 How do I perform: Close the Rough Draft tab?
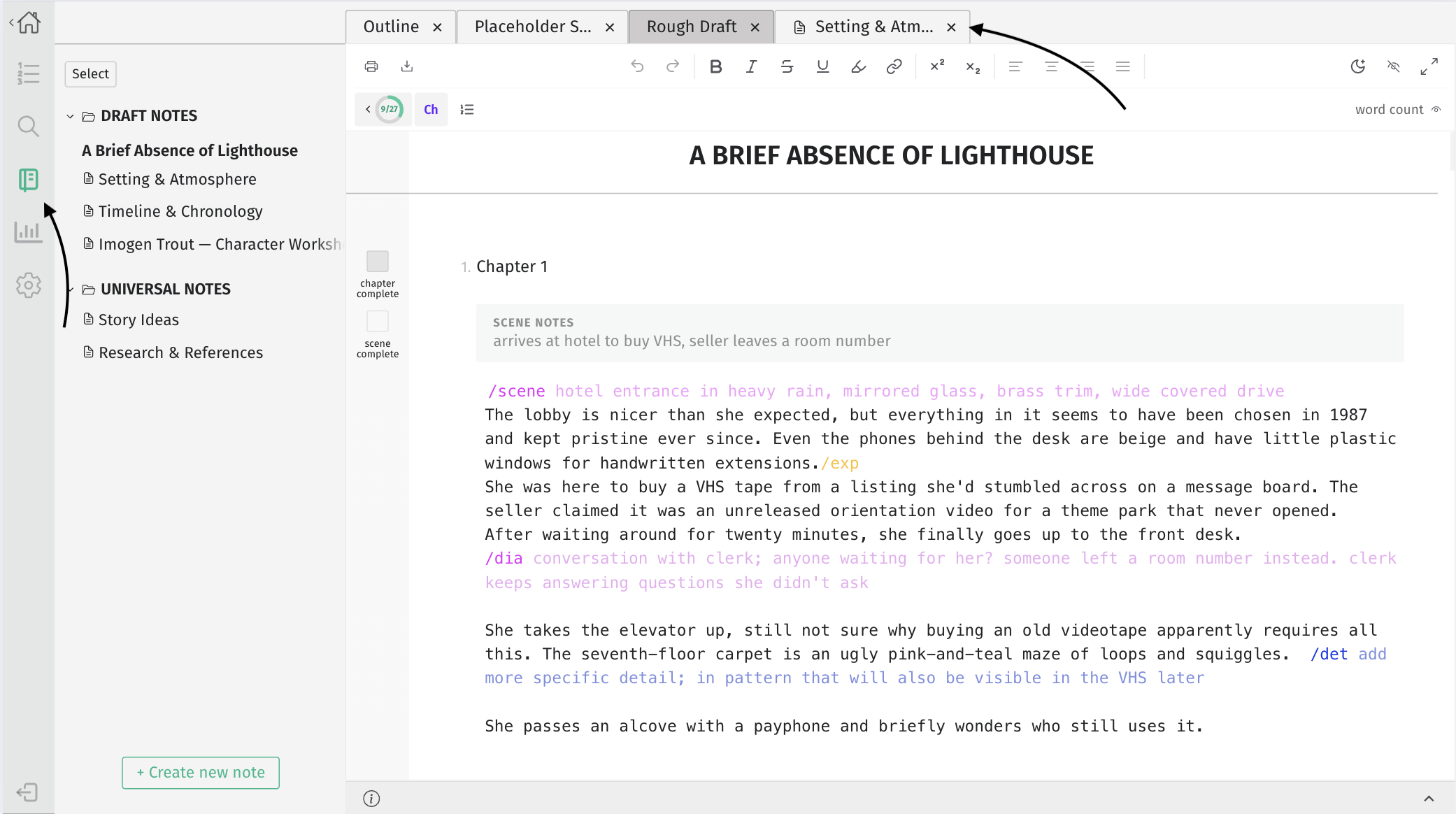[x=755, y=27]
